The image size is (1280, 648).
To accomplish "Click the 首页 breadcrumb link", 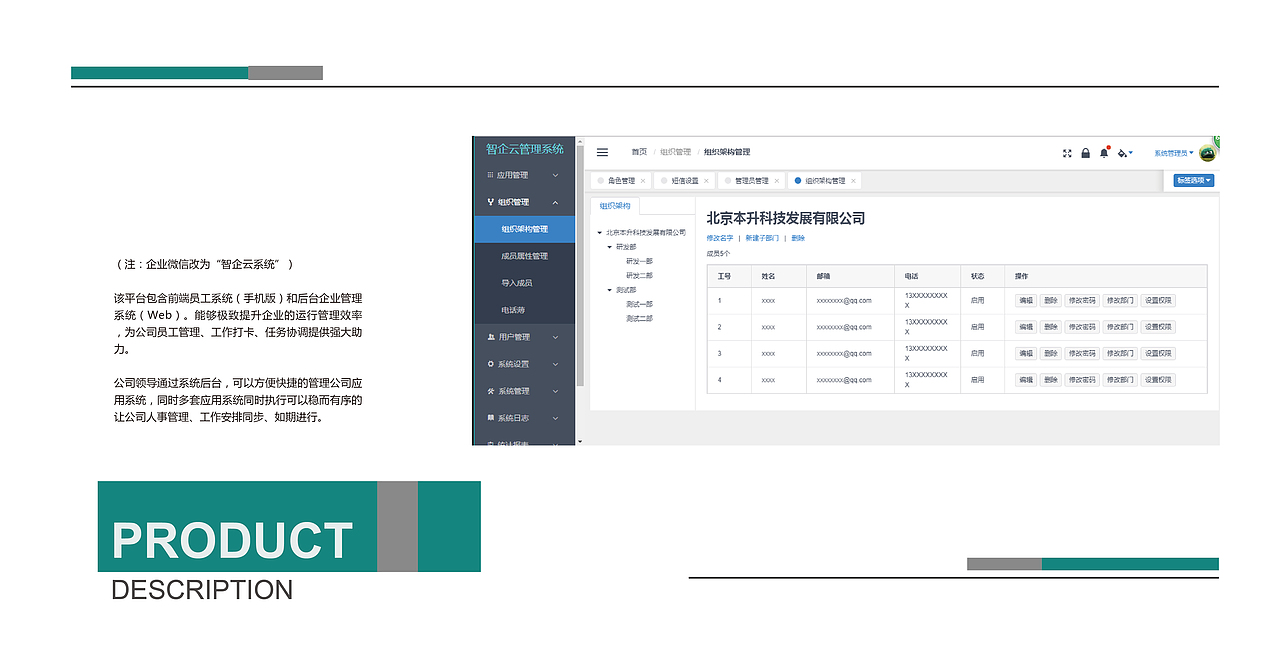I will click(639, 152).
